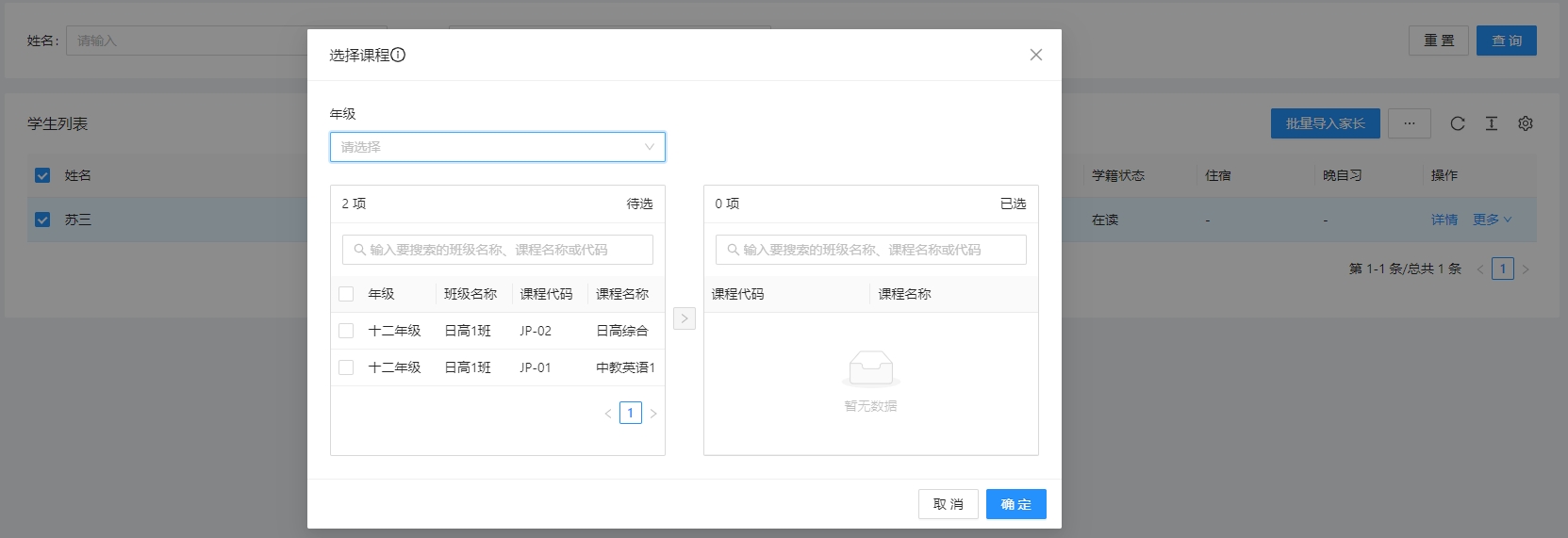
Task: Close the 选择课程 dialog with X
Action: (x=1035, y=55)
